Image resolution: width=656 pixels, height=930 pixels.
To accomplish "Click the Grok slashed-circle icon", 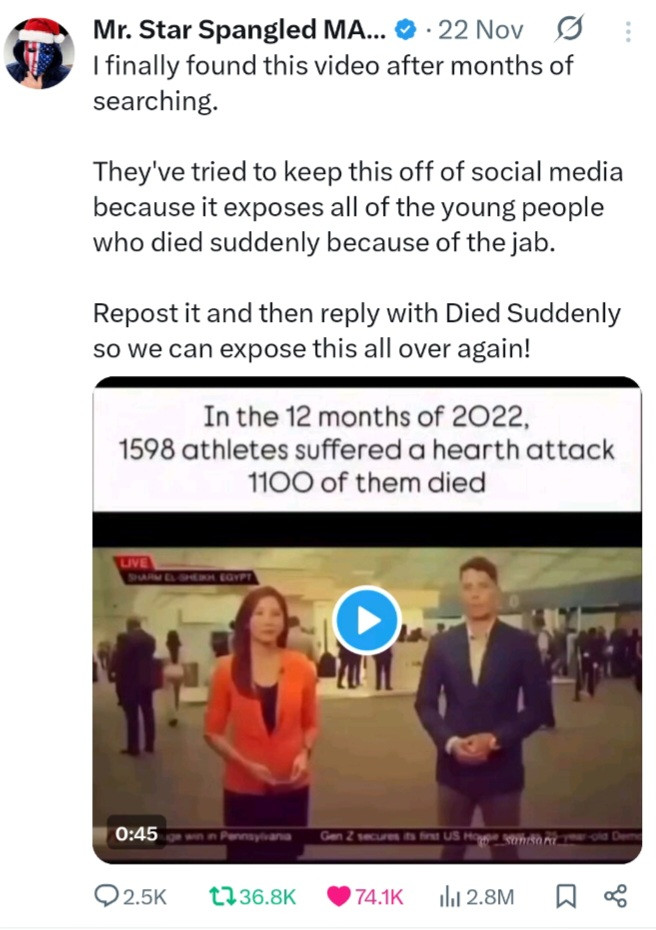I will pos(569,28).
